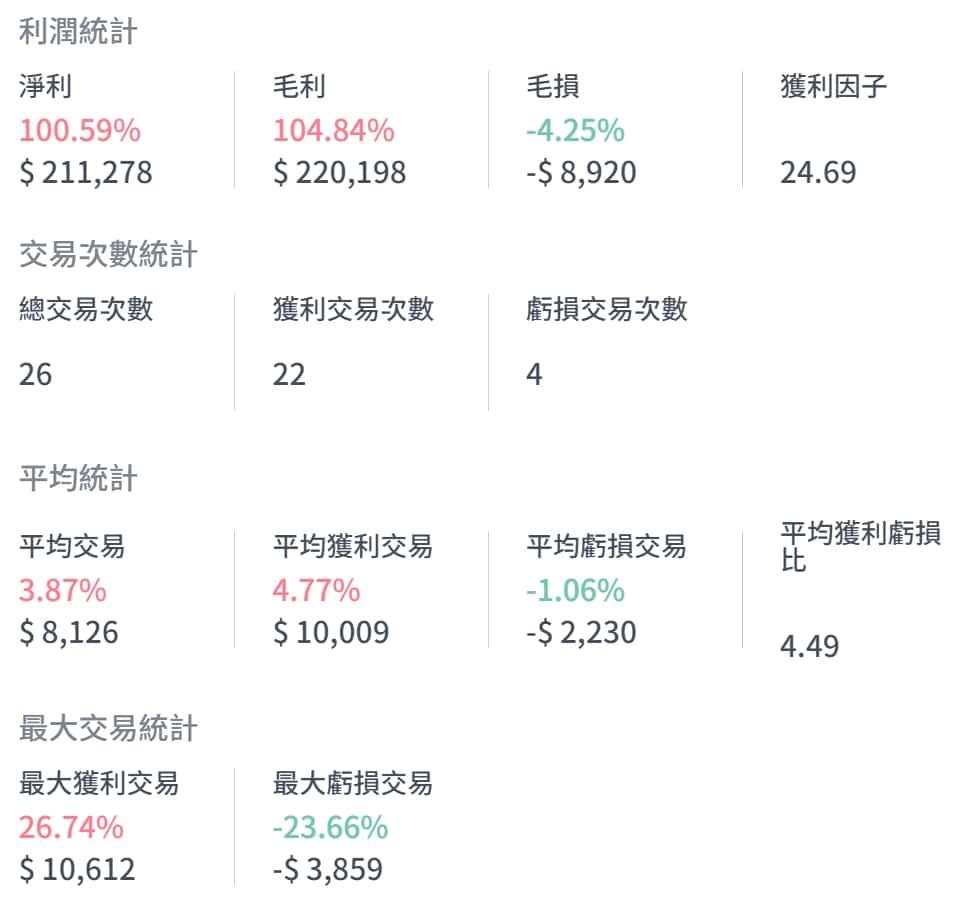Select the 平均交易 percentage 3.87%
This screenshot has width=966, height=900.
[63, 590]
